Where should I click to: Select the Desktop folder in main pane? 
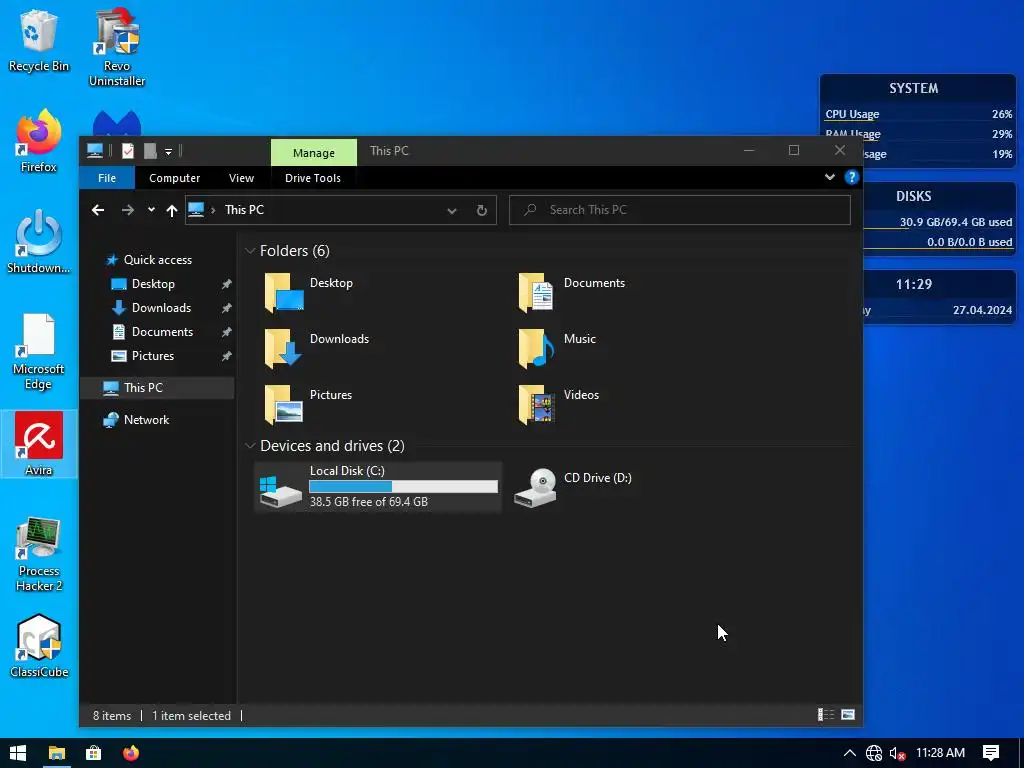click(x=310, y=291)
